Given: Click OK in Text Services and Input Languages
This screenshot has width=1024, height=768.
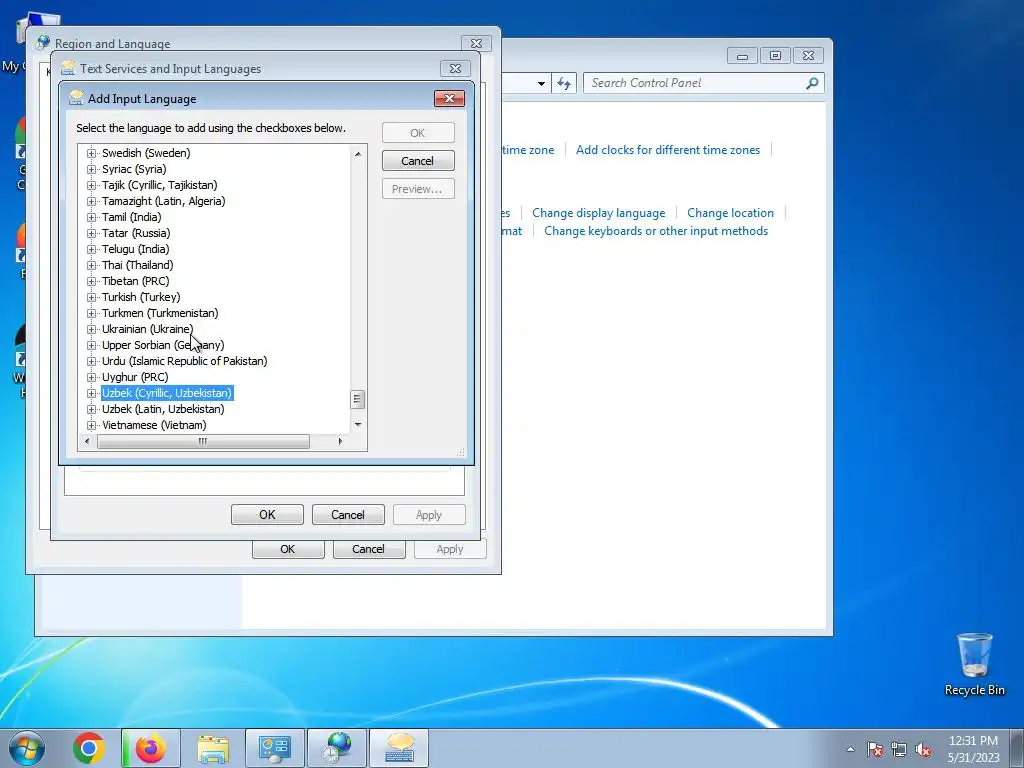Looking at the screenshot, I should tap(267, 515).
